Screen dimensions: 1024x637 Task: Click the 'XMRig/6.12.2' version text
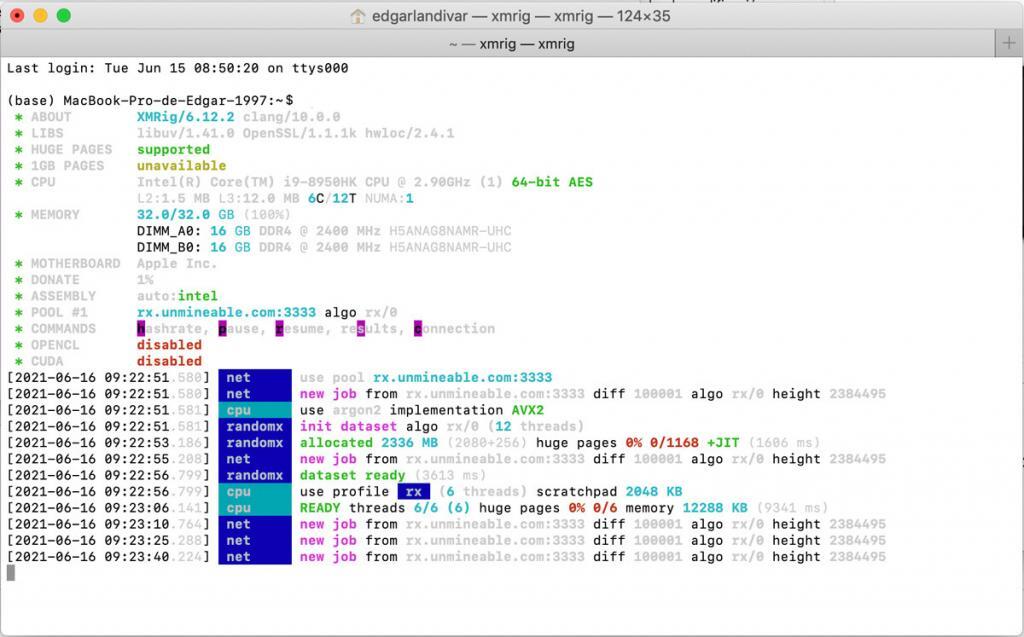(x=185, y=117)
